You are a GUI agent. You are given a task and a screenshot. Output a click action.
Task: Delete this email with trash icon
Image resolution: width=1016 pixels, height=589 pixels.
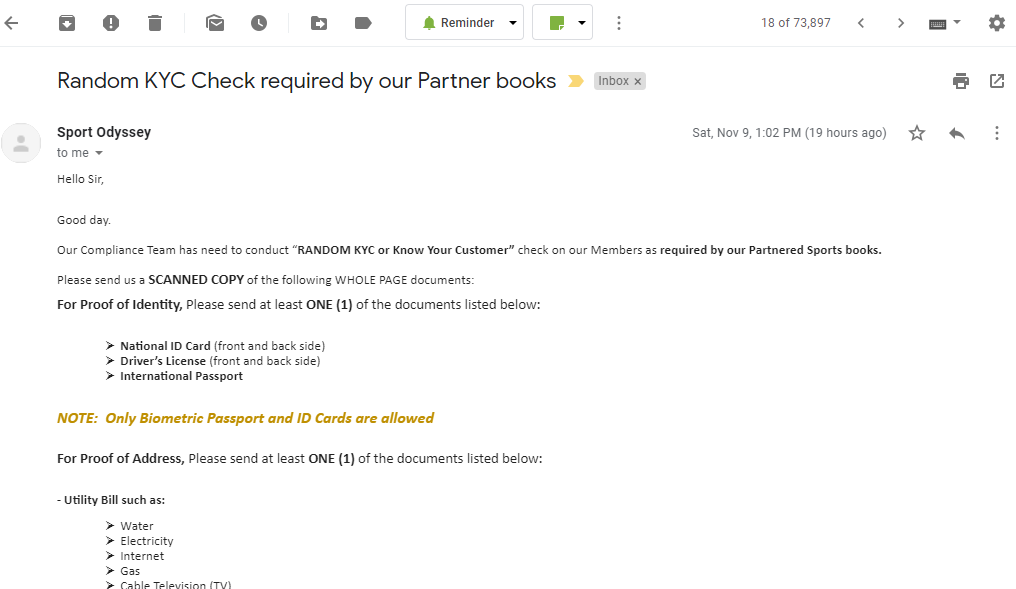click(155, 23)
